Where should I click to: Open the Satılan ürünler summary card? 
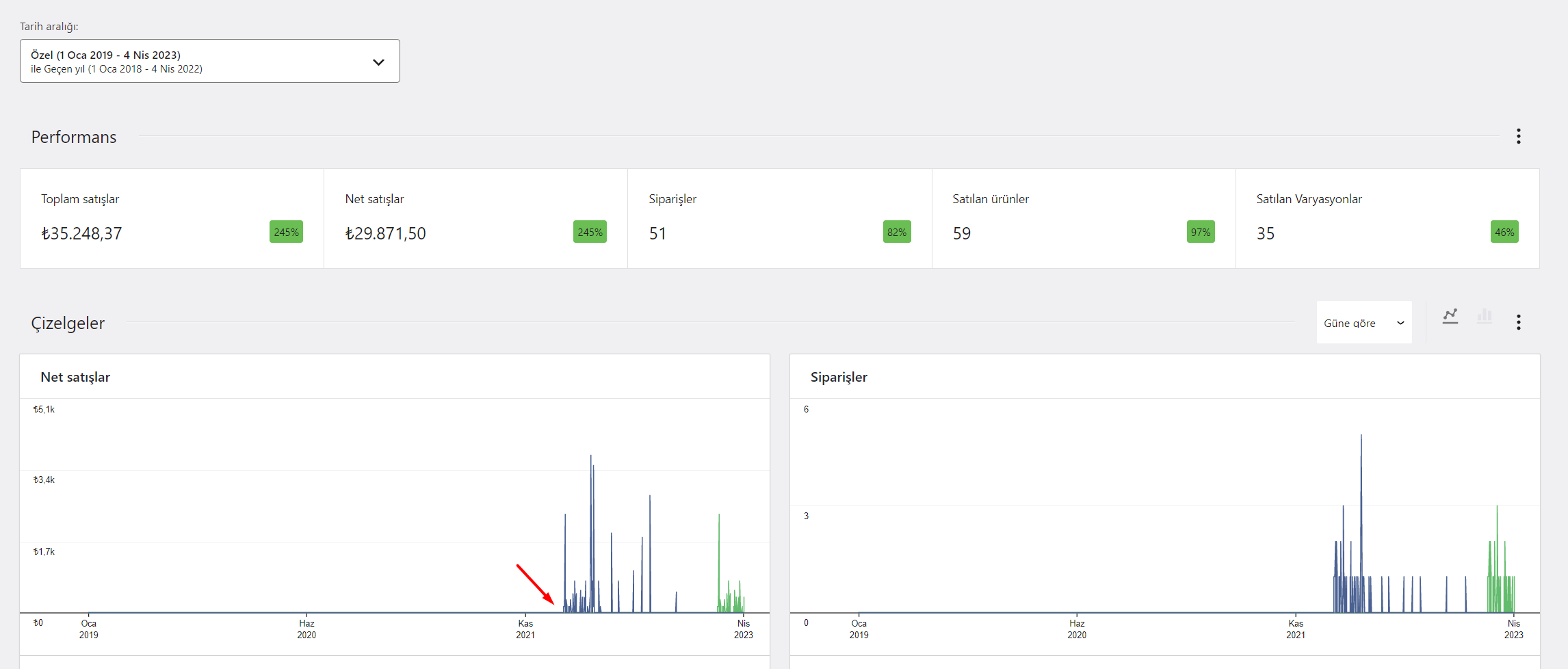click(1083, 218)
